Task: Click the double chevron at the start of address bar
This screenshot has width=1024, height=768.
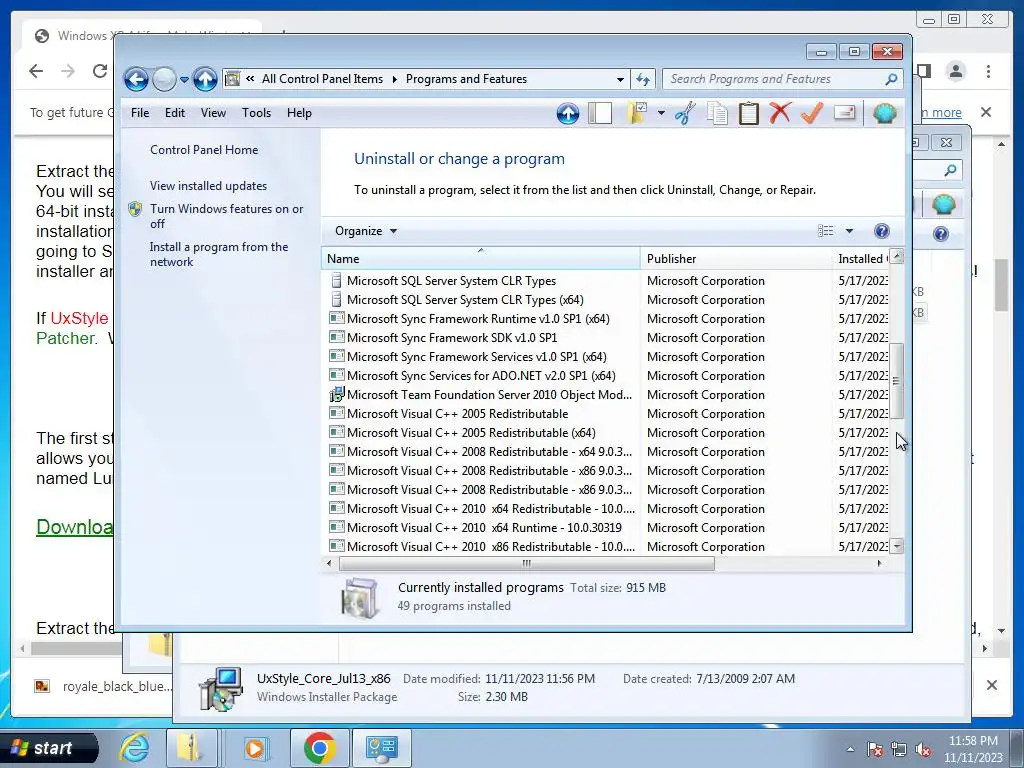Action: point(250,79)
